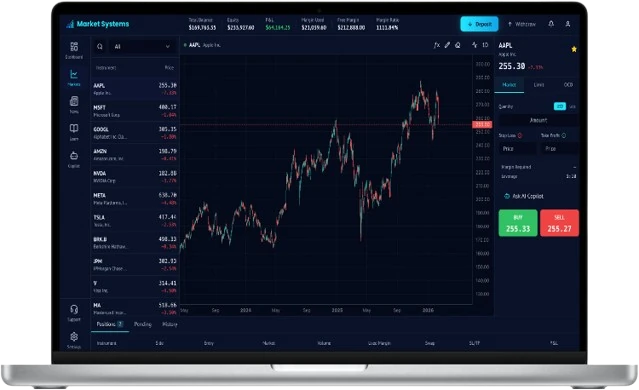Select the MA row in instrument list
Screen dimensions: 639x390
(x=135, y=308)
